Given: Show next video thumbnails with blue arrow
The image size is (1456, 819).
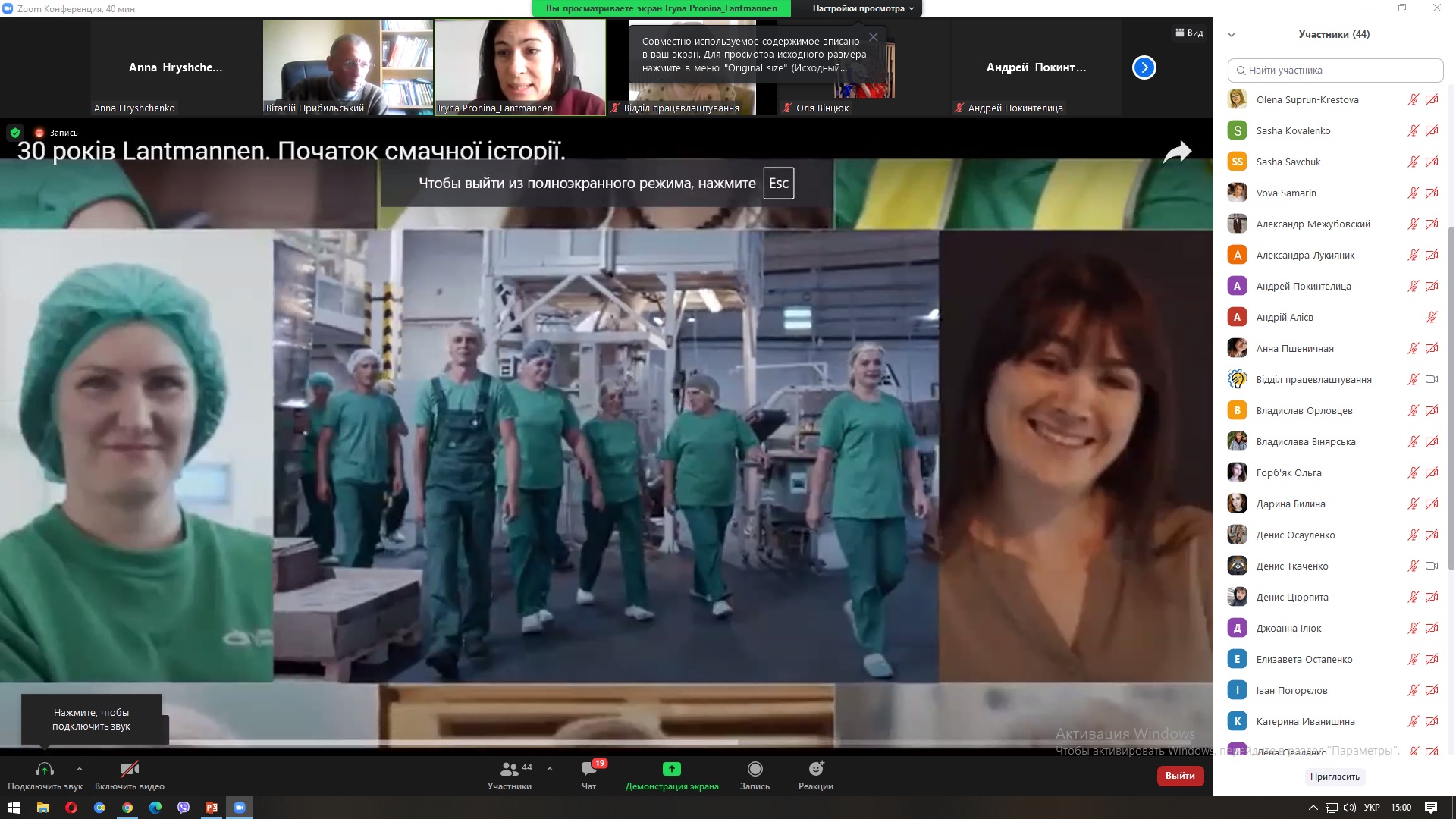Looking at the screenshot, I should [1144, 67].
